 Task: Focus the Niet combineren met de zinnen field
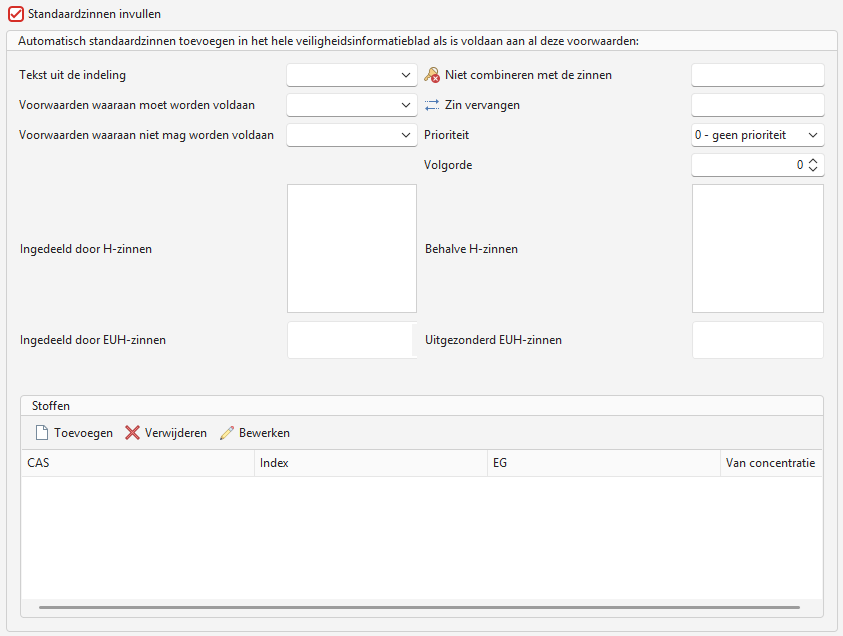[758, 75]
